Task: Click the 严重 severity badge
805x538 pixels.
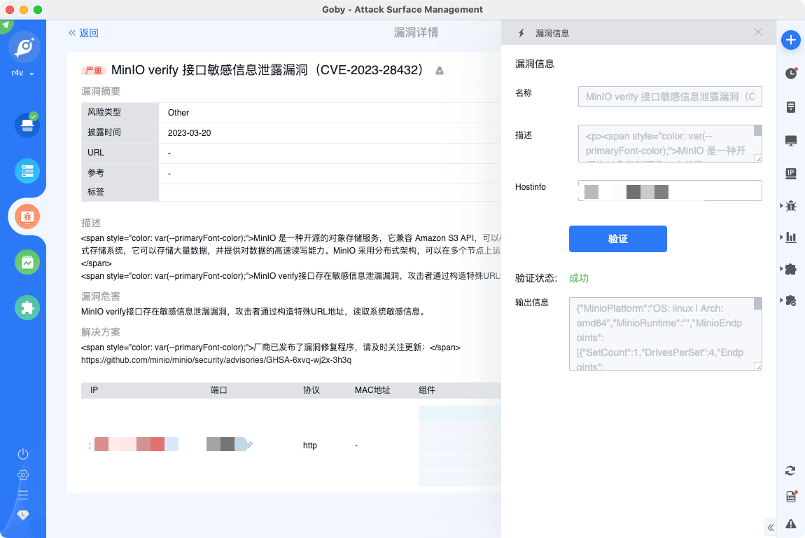Action: (x=93, y=70)
